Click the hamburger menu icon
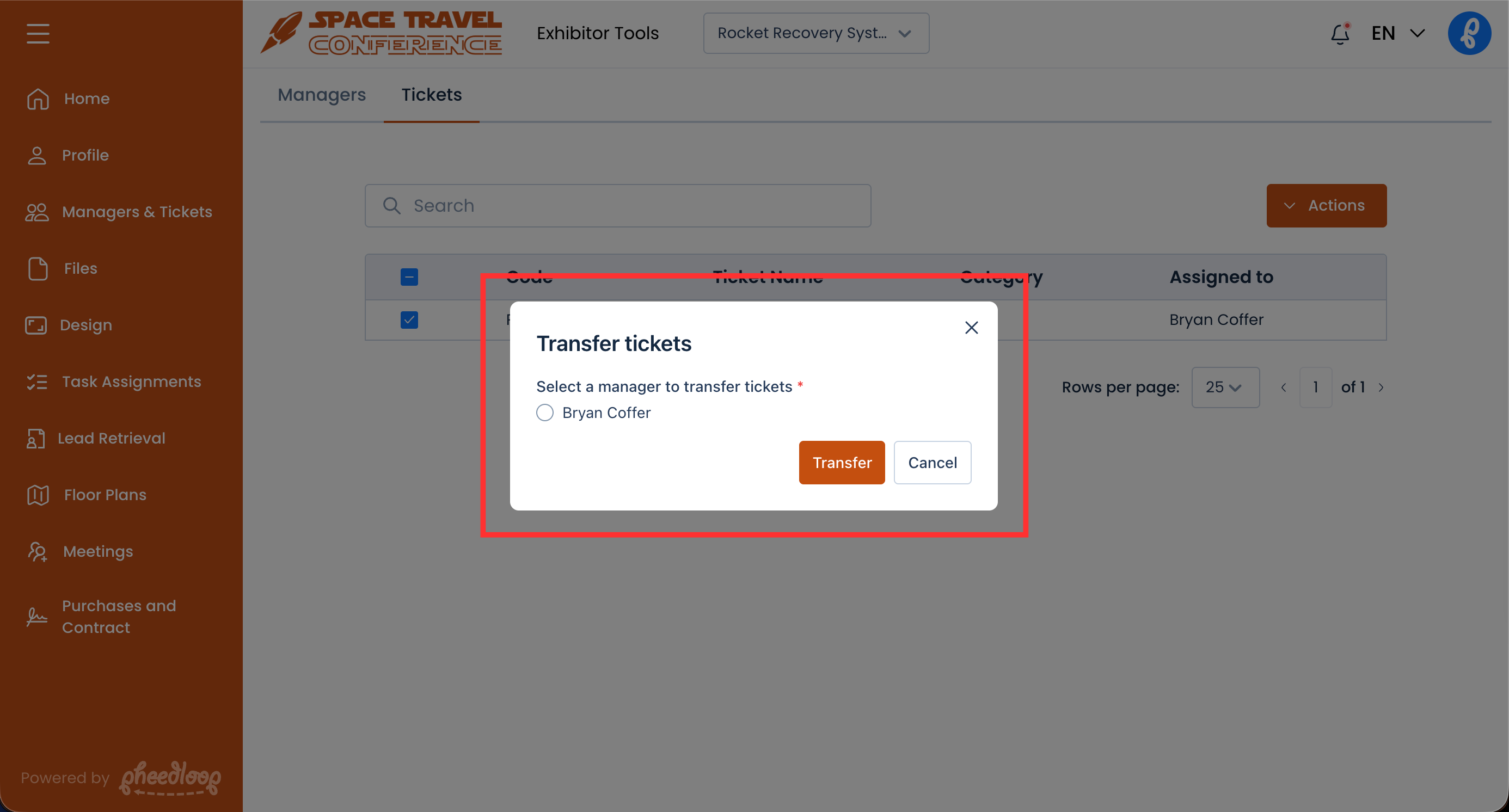This screenshot has height=812, width=1509. coord(38,33)
